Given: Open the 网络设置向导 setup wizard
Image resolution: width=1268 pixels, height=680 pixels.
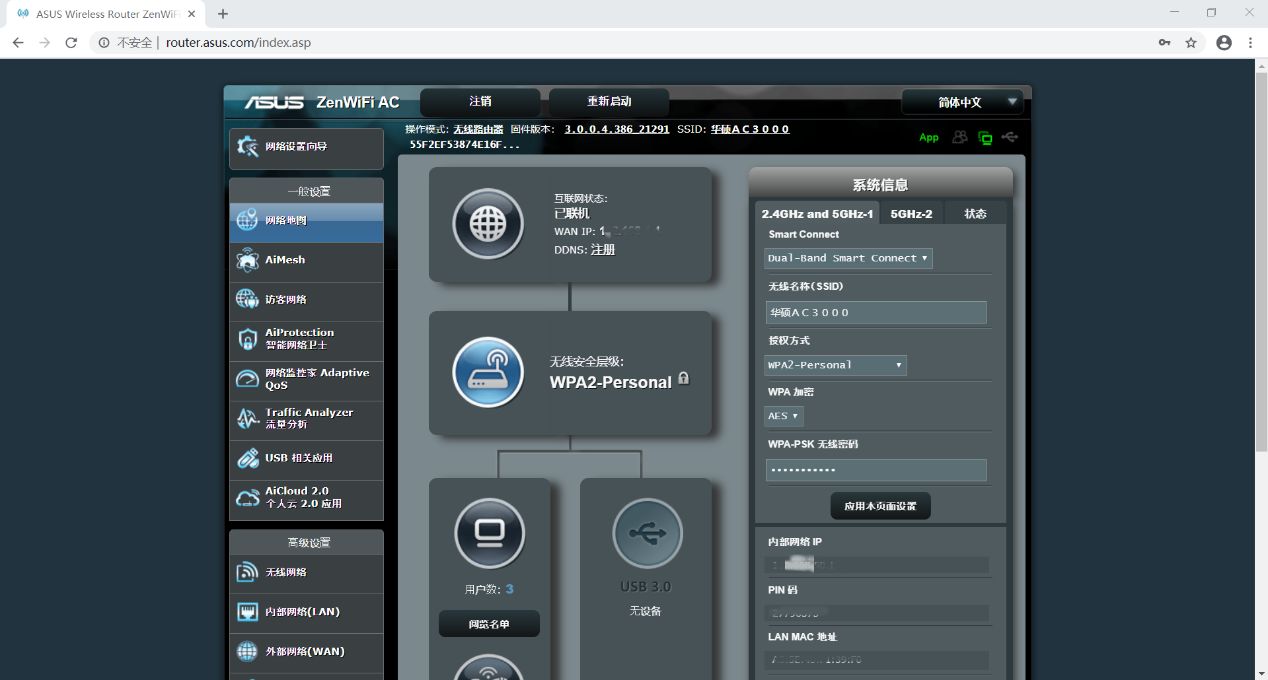Looking at the screenshot, I should (306, 147).
